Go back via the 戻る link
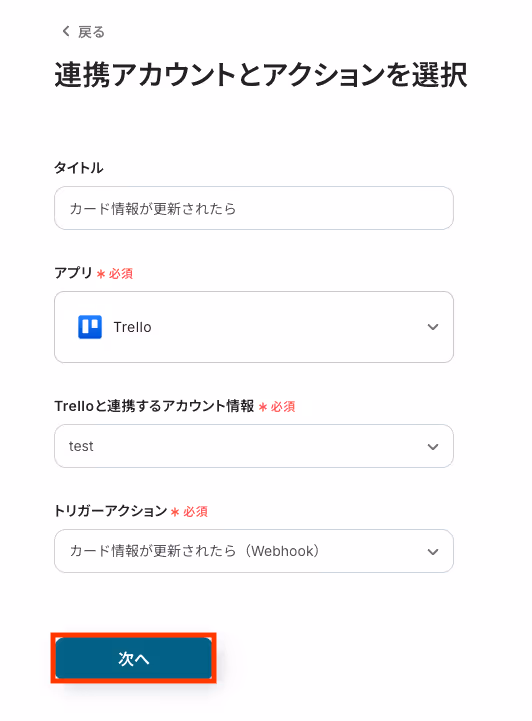The height and width of the screenshot is (721, 532). (x=83, y=32)
